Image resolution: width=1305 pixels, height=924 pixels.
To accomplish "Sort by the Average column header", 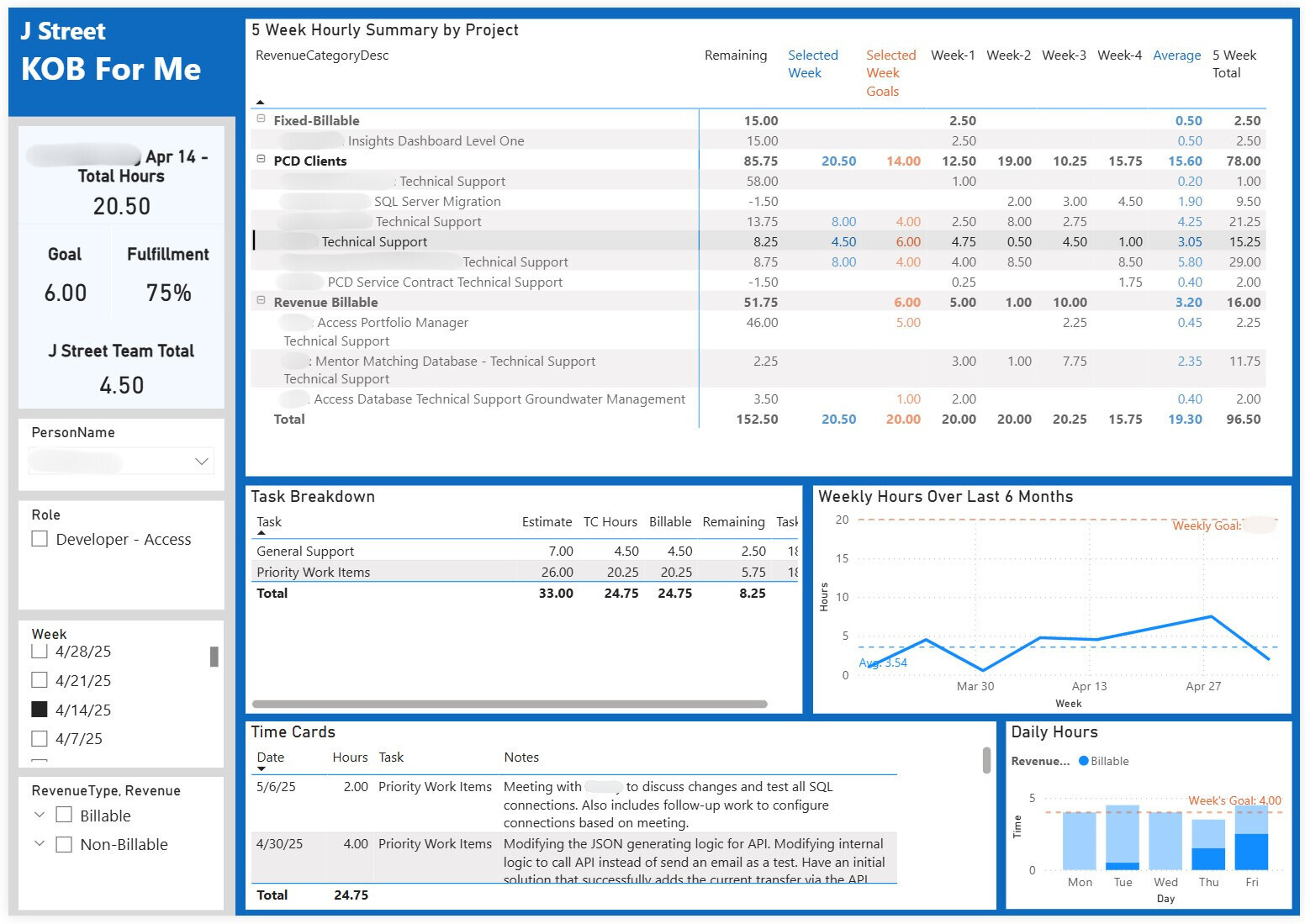I will pos(1176,55).
